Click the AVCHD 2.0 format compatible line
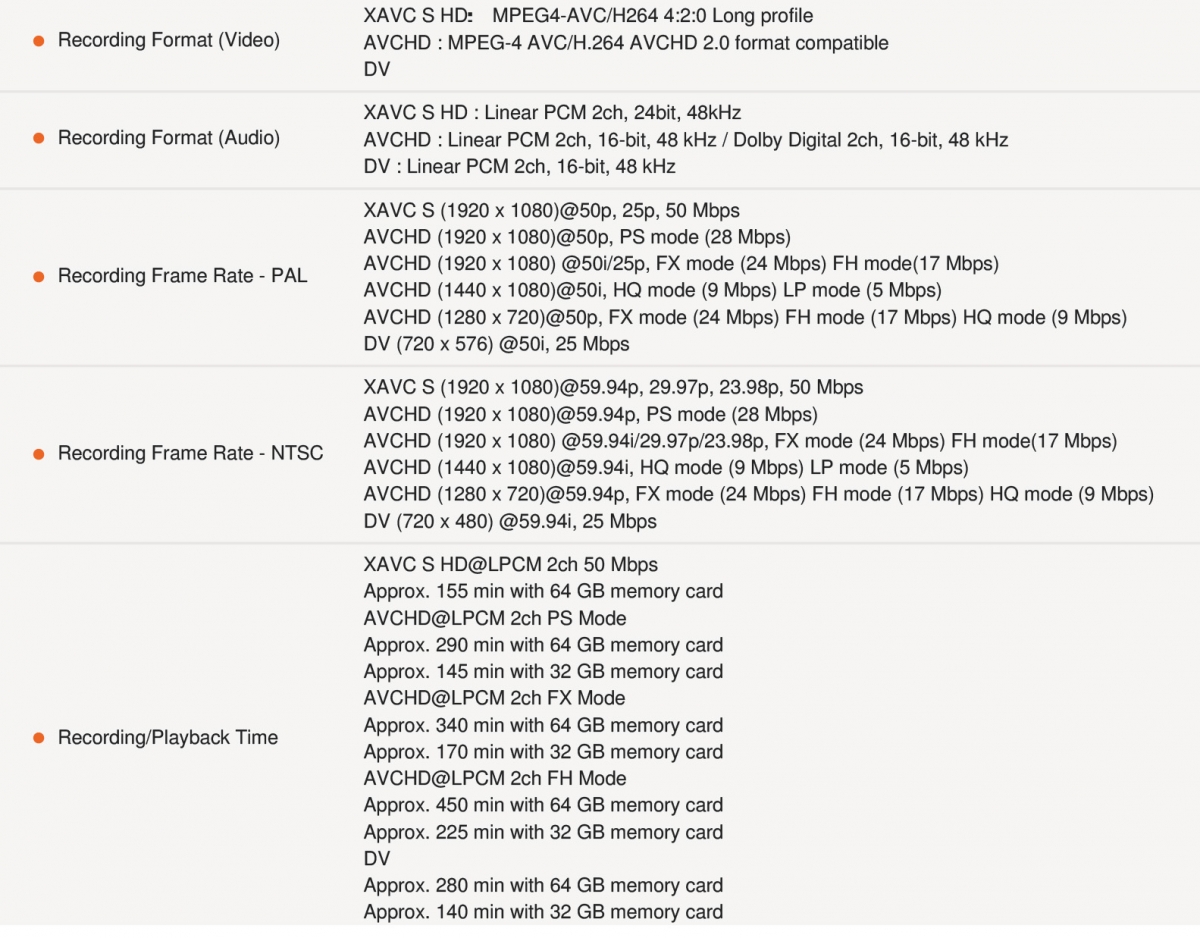 625,43
